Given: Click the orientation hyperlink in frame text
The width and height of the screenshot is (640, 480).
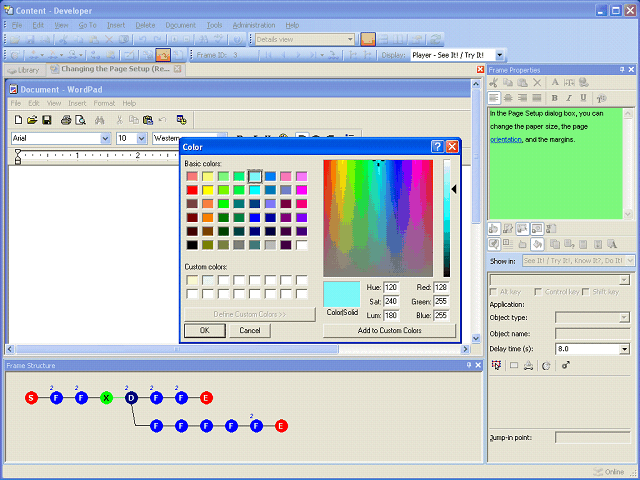Looking at the screenshot, I should 506,140.
